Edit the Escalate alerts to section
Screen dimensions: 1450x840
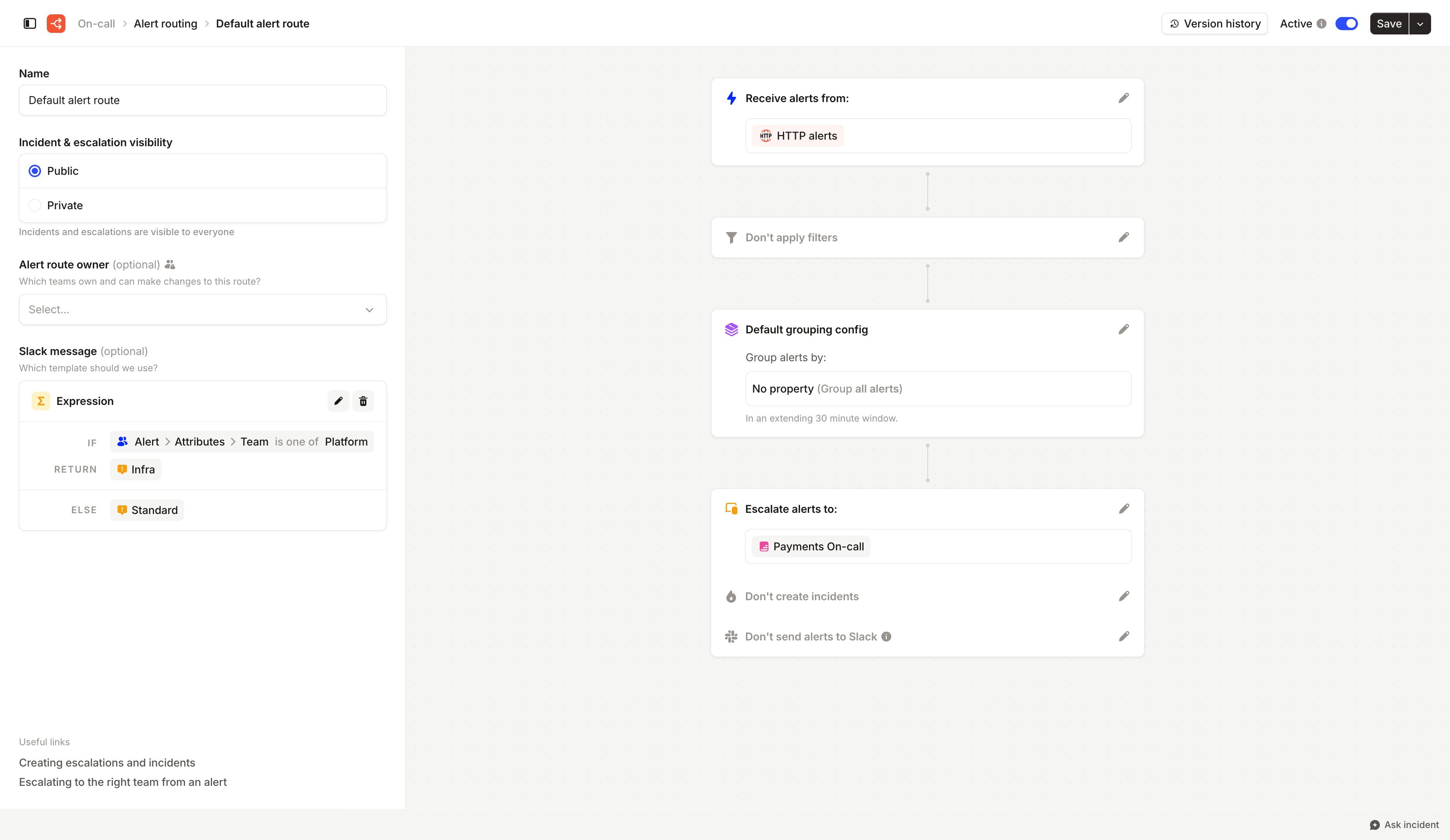click(x=1124, y=509)
